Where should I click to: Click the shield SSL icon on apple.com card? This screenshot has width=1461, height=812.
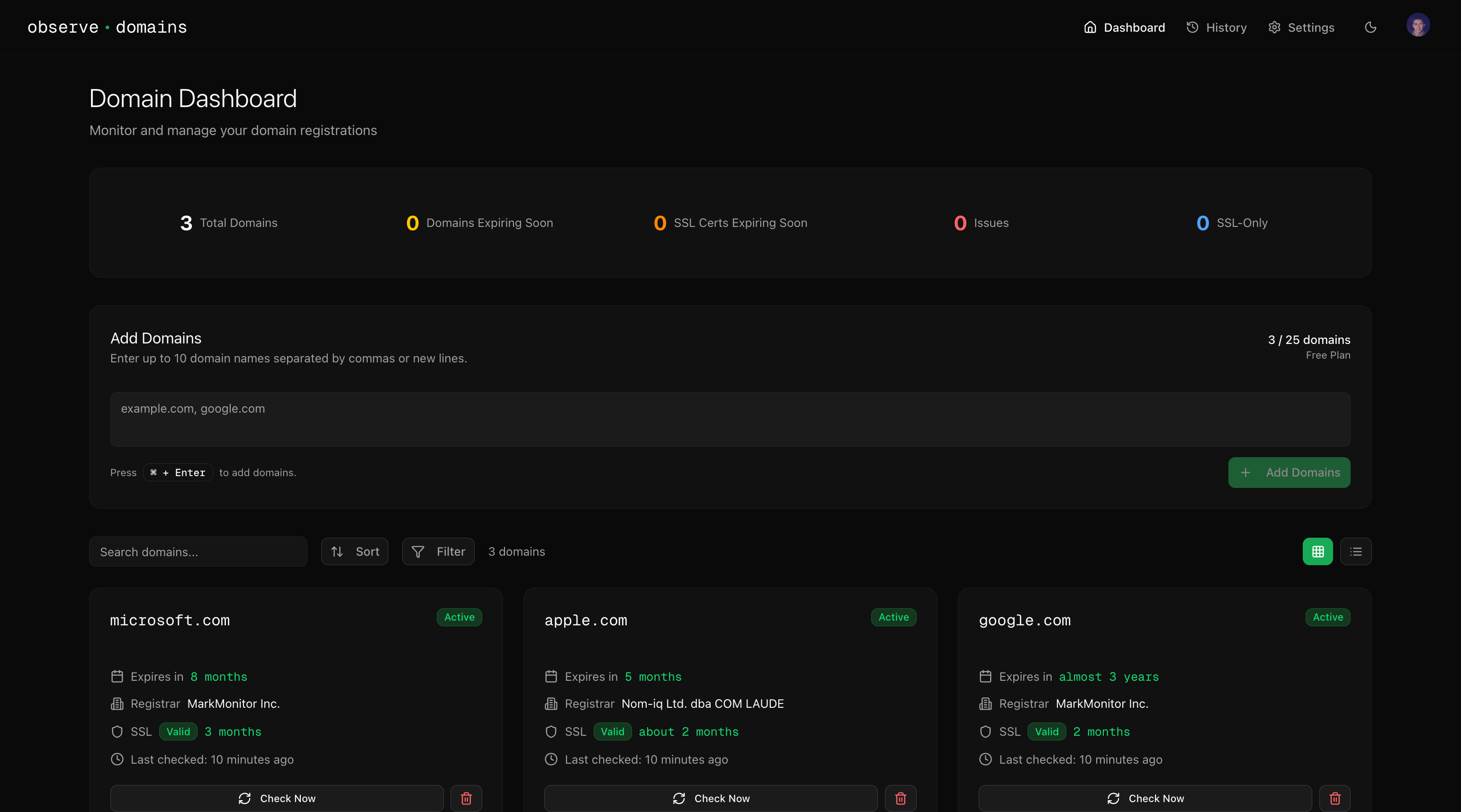pyautogui.click(x=550, y=731)
